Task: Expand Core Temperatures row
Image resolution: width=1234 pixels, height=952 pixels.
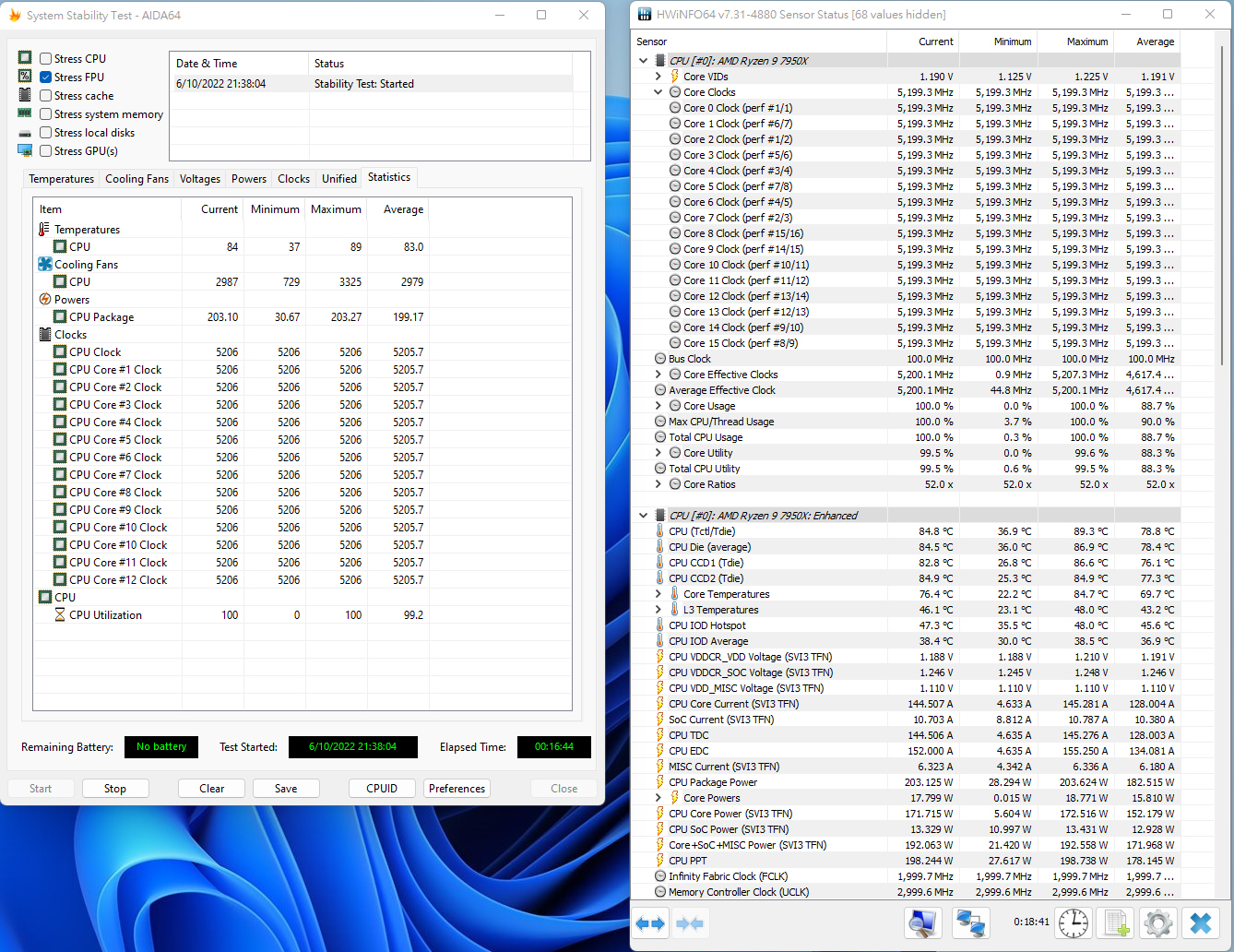Action: (659, 594)
